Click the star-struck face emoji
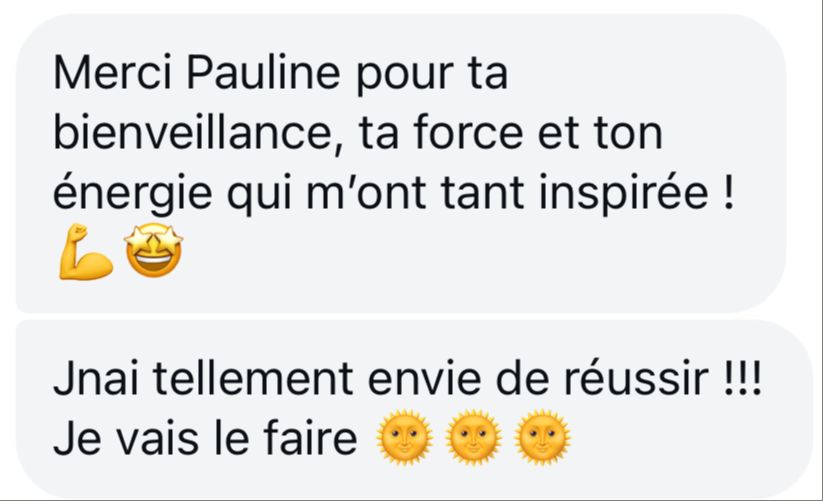The width and height of the screenshot is (823, 501). pos(153,250)
